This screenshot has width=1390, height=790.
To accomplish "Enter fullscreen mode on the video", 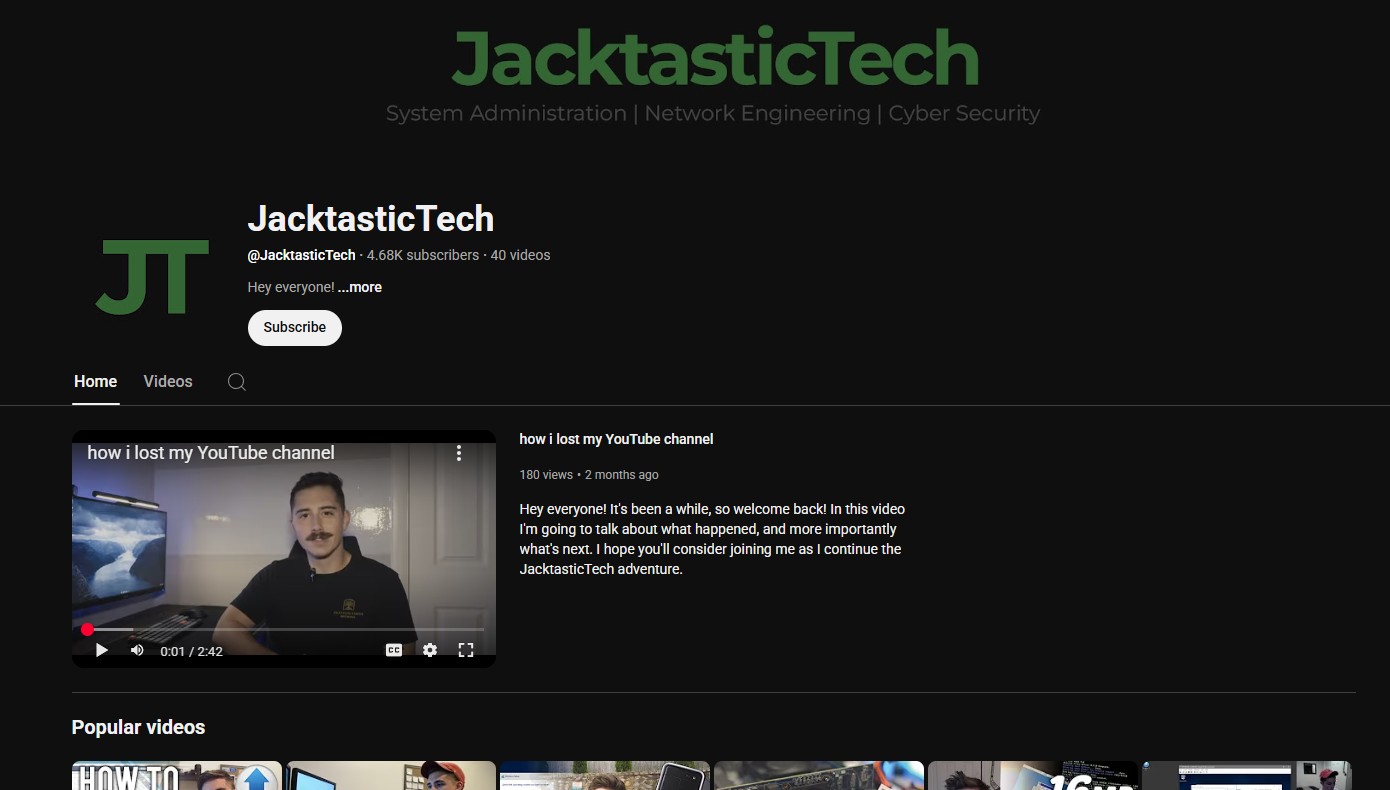I will point(465,650).
